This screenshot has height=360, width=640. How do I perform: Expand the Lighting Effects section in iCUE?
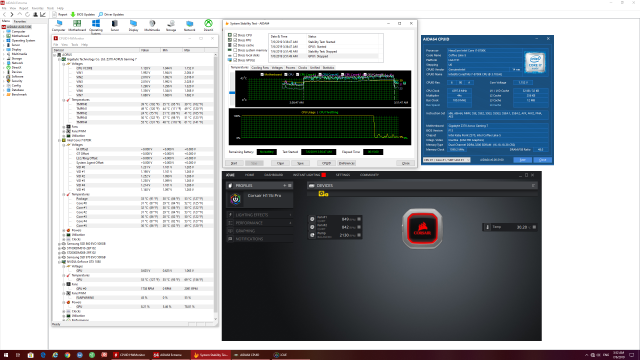260,215
